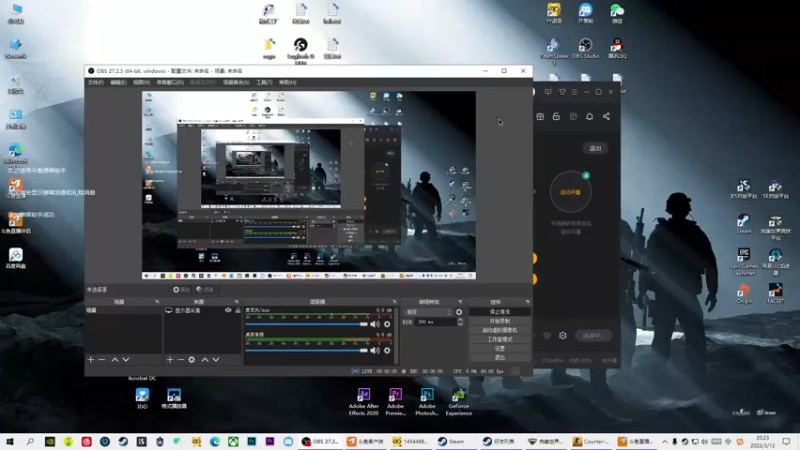Click the OBS preview canvas thumbnail
This screenshot has height=450, width=800.
coord(309,185)
